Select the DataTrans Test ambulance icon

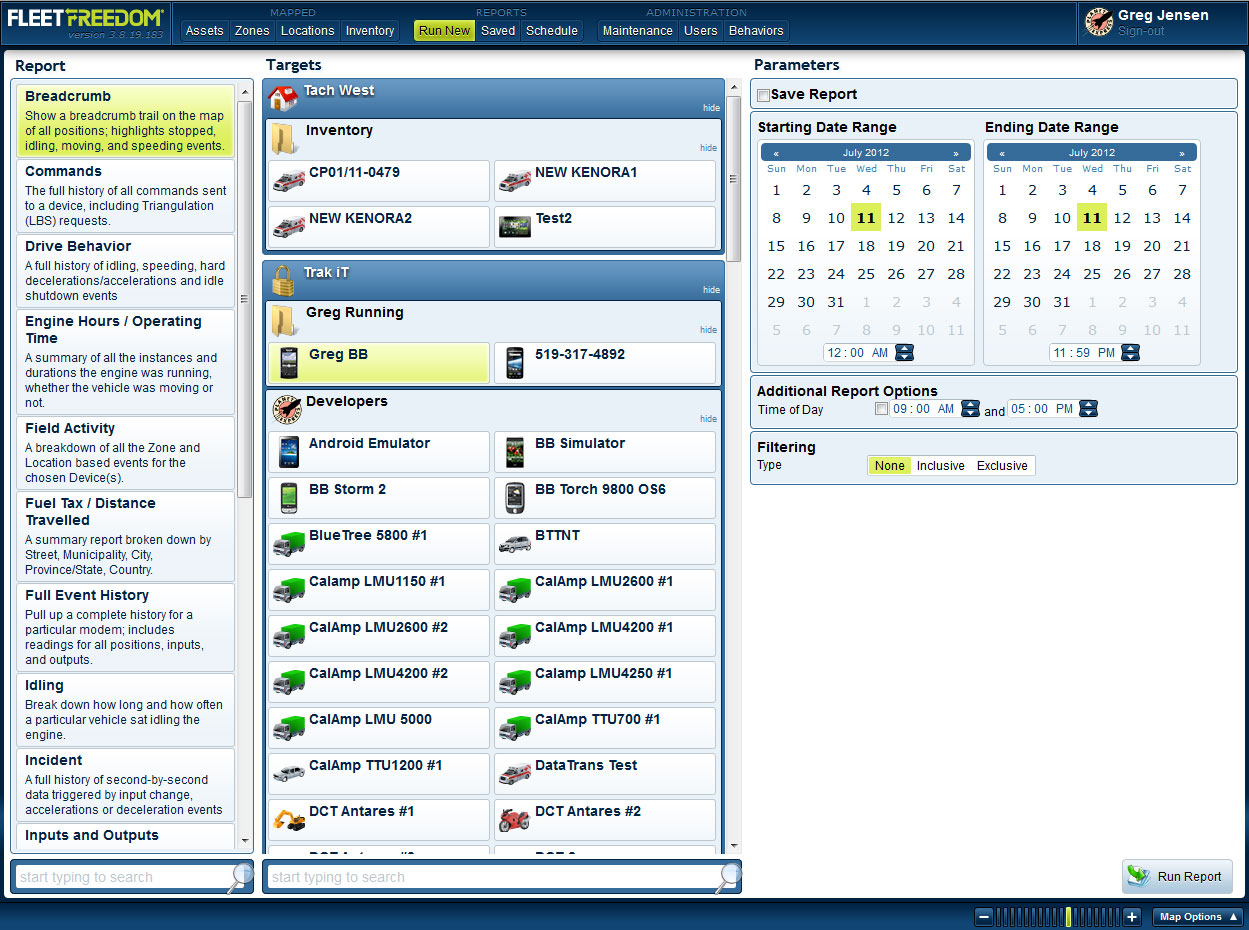click(515, 774)
